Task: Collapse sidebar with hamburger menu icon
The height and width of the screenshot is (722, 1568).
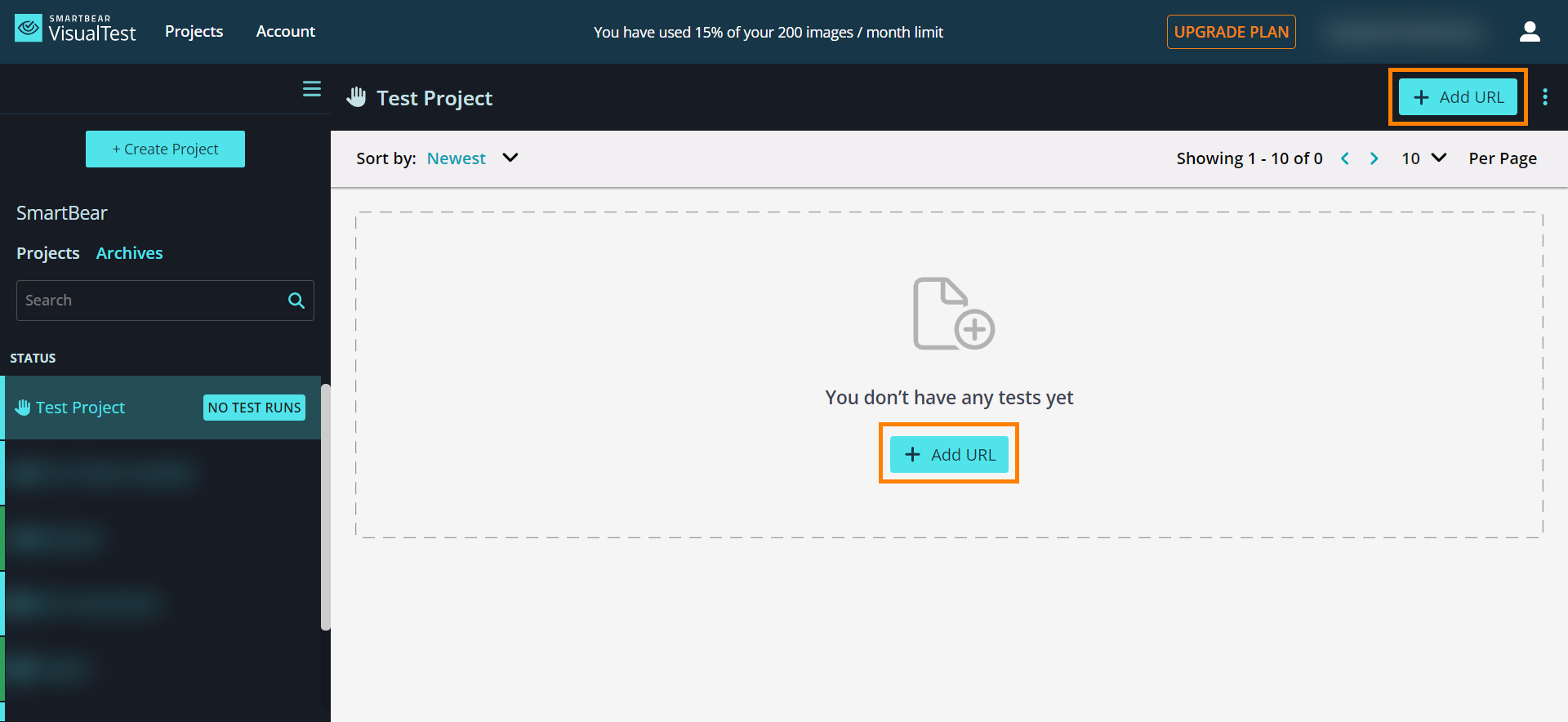Action: [x=312, y=89]
